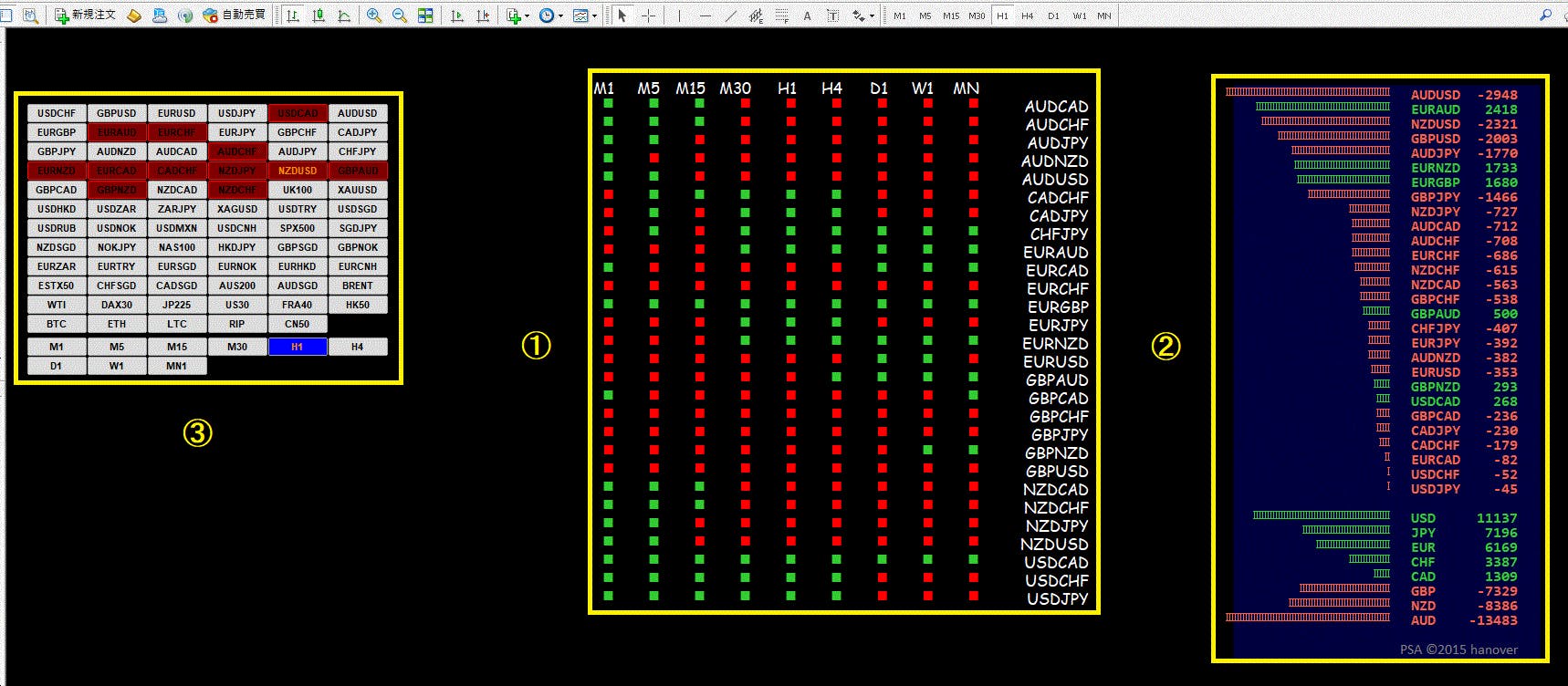This screenshot has height=686, width=1568.
Task: Toggle chart auto scroll
Action: click(457, 16)
